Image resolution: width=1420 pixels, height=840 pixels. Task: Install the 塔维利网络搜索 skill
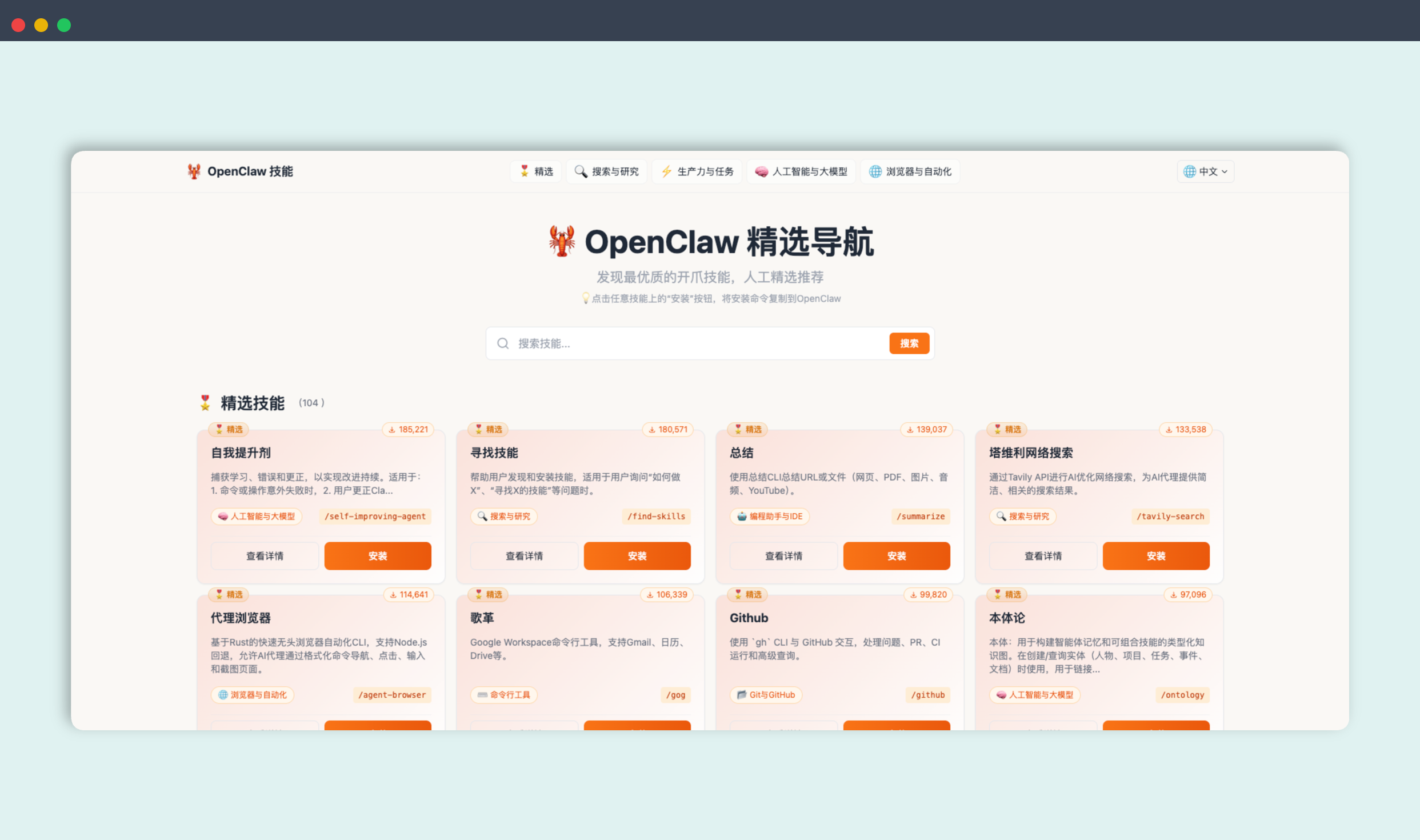click(1155, 555)
